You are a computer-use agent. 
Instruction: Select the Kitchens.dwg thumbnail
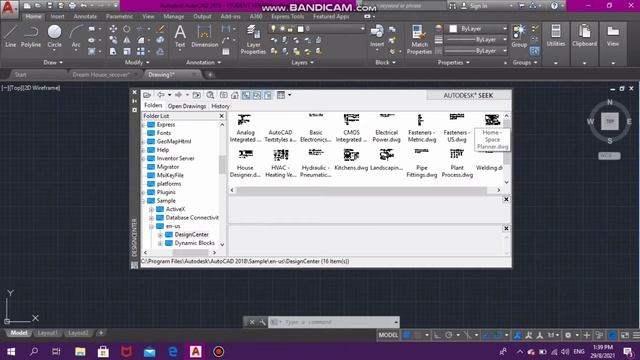click(351, 160)
